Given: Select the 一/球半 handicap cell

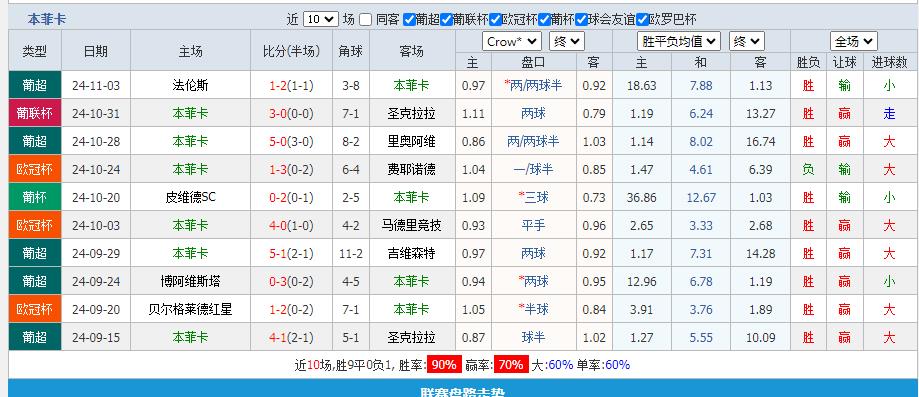Looking at the screenshot, I should click(534, 170).
